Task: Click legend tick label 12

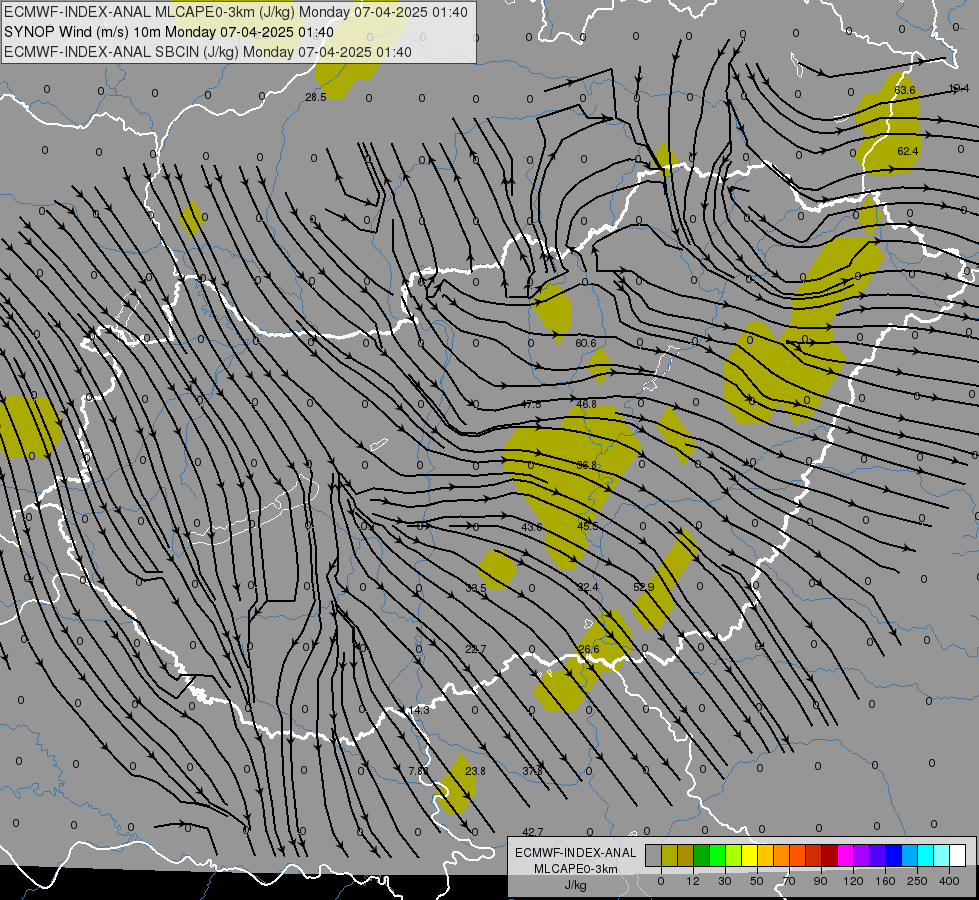Action: point(693,881)
